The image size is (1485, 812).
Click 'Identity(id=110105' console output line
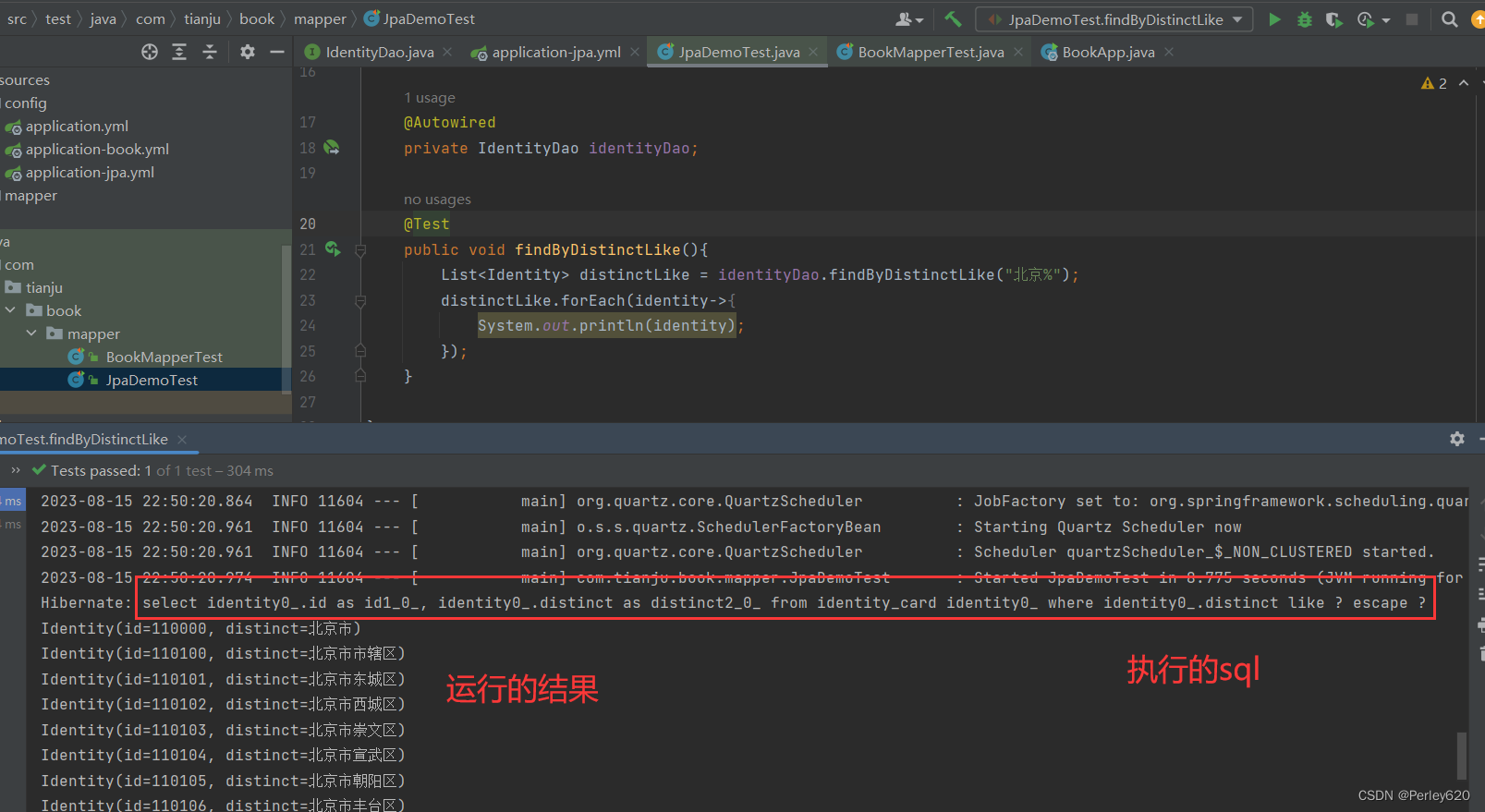point(223,781)
